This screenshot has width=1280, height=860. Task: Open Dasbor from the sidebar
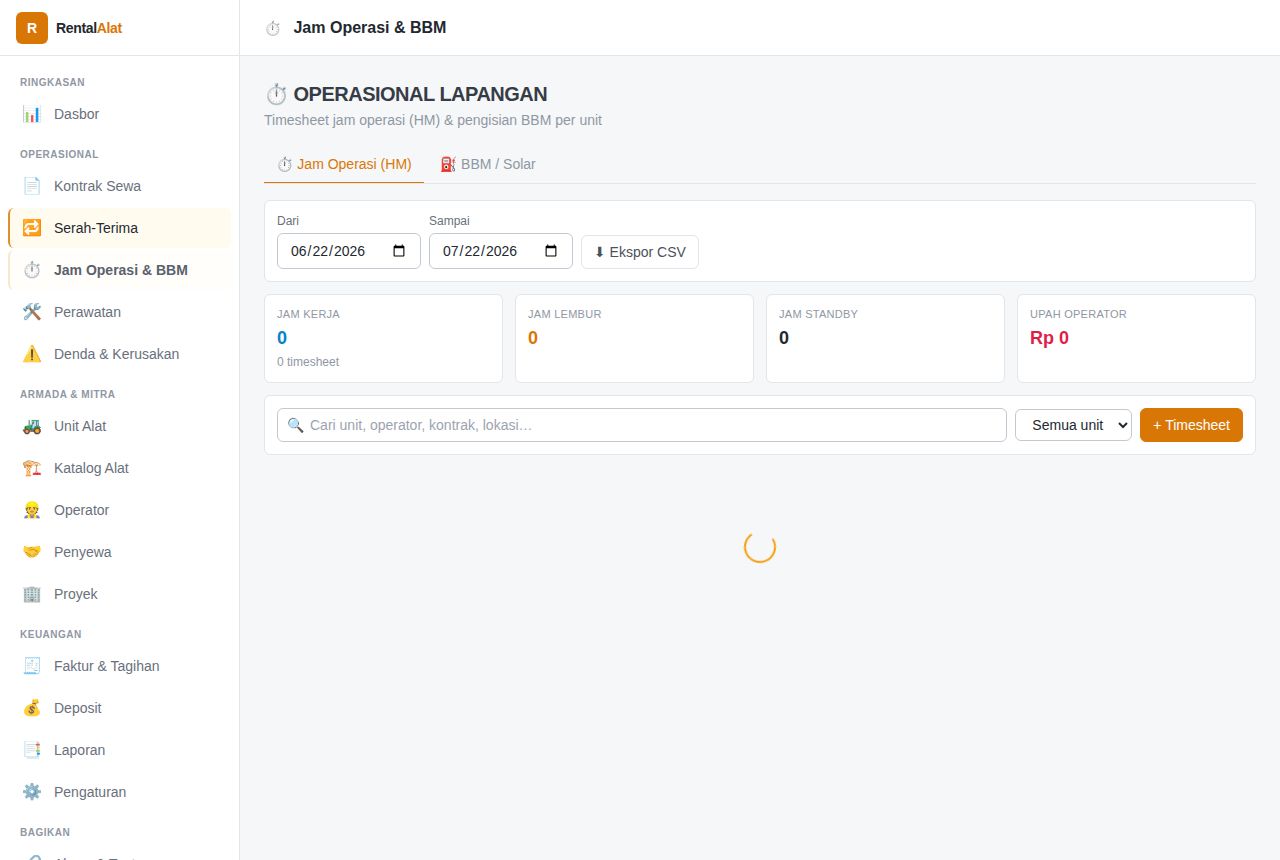tap(120, 114)
